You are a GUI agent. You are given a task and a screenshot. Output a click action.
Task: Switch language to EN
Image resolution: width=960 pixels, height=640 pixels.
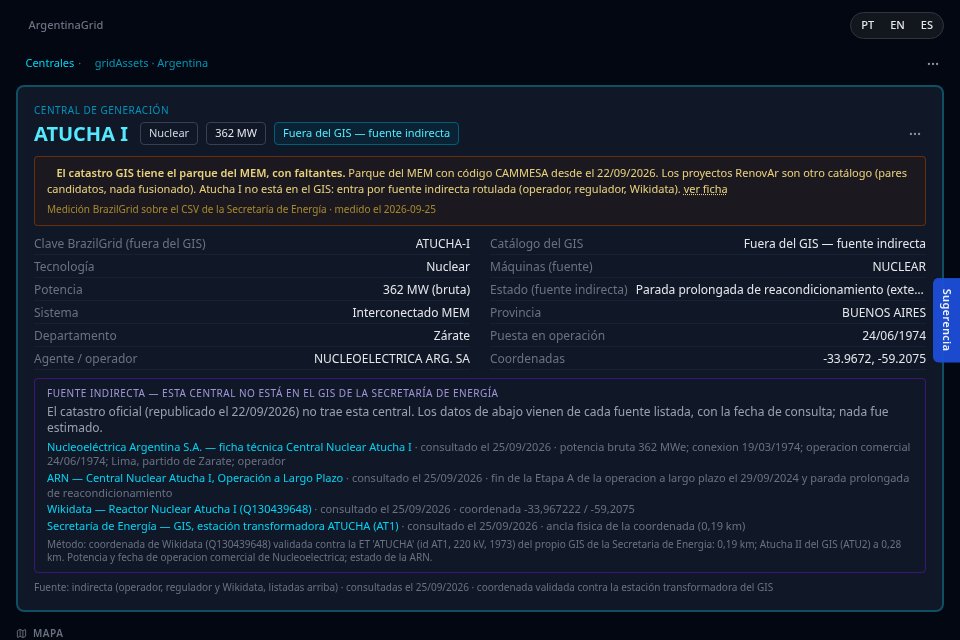(897, 26)
